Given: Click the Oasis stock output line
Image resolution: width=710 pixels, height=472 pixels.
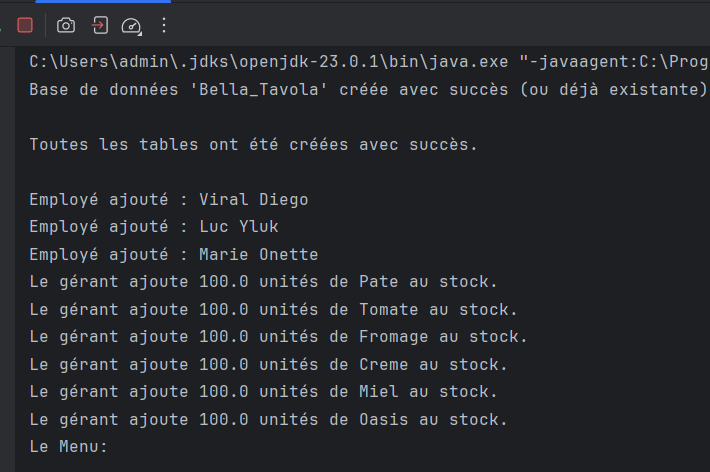Looking at the screenshot, I should (x=268, y=419).
